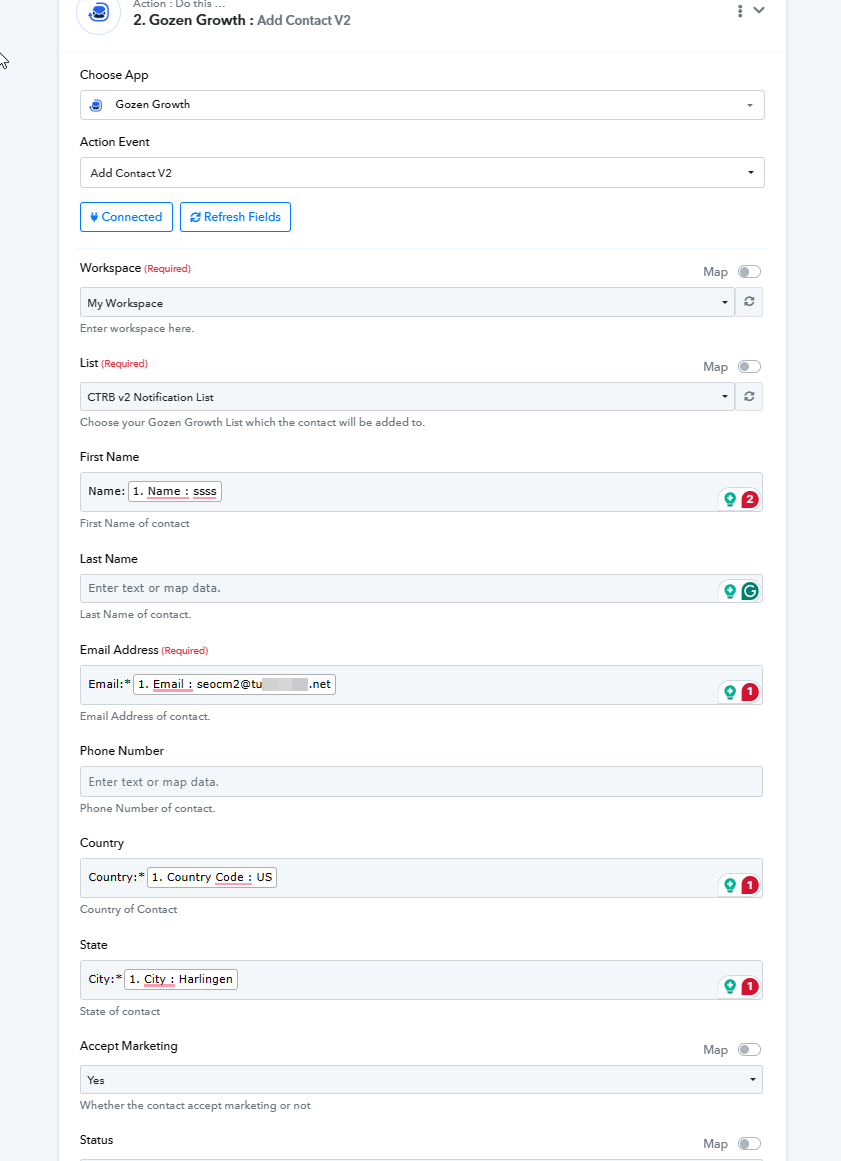Viewport: 841px width, 1161px height.
Task: Click the Grammarly G icon in Last Name field
Action: [x=750, y=591]
